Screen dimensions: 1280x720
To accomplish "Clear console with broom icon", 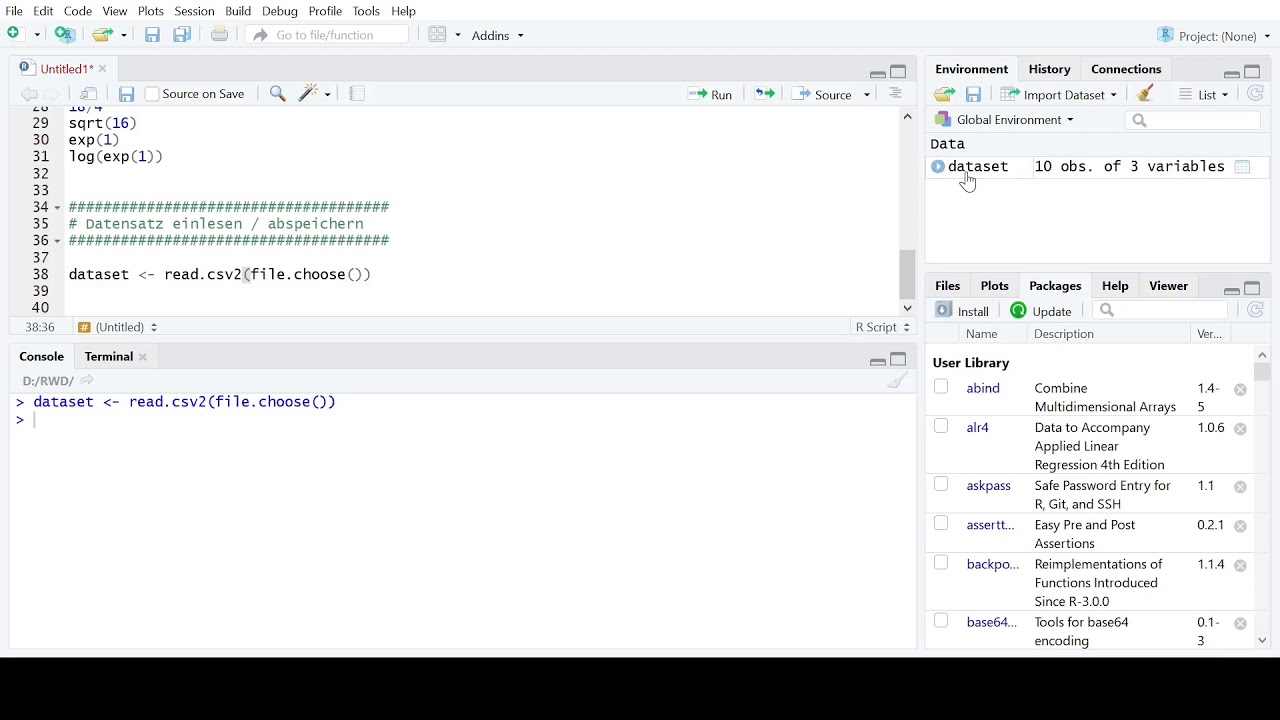I will pos(897,381).
